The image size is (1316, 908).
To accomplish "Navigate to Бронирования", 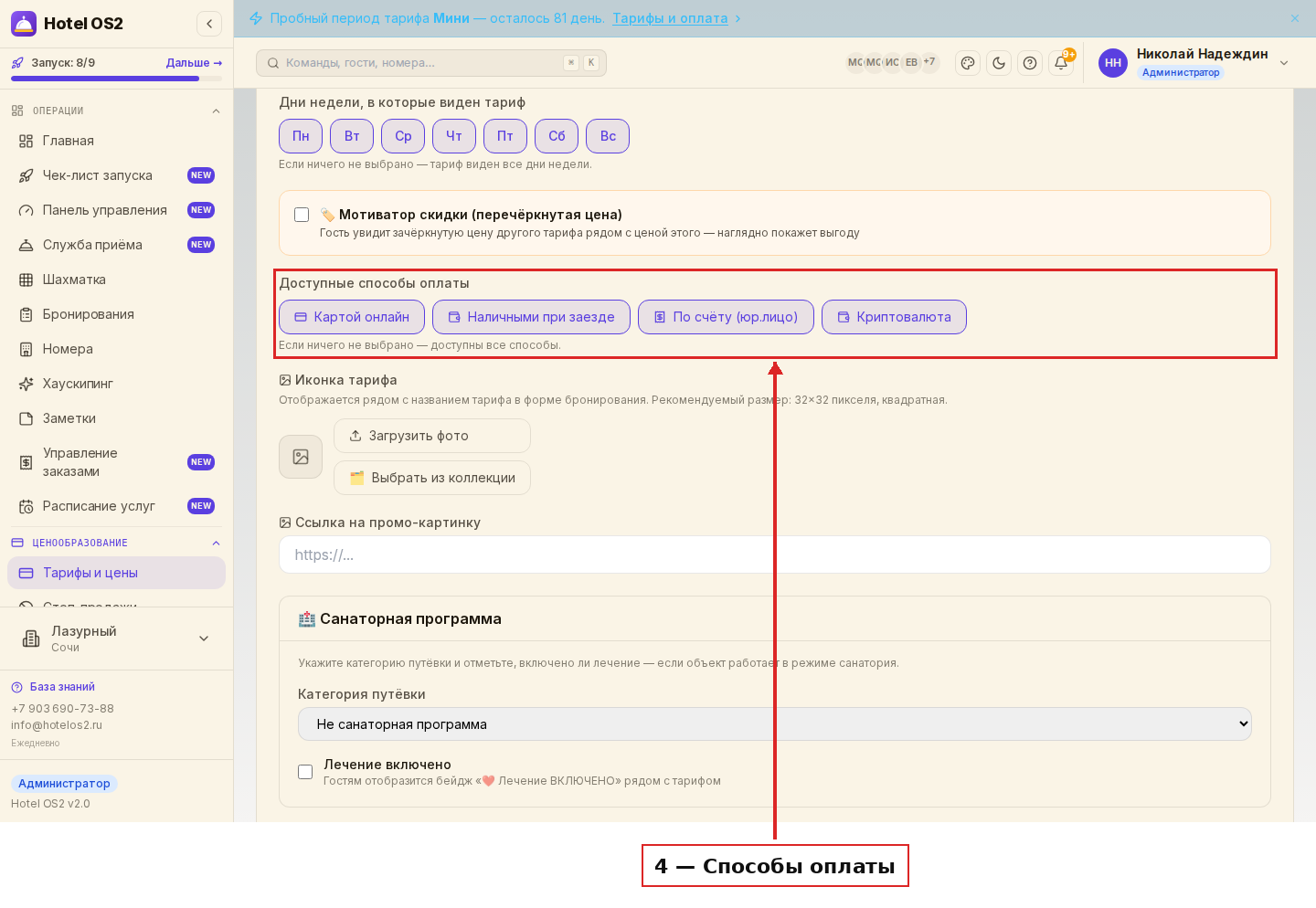I will point(116,314).
